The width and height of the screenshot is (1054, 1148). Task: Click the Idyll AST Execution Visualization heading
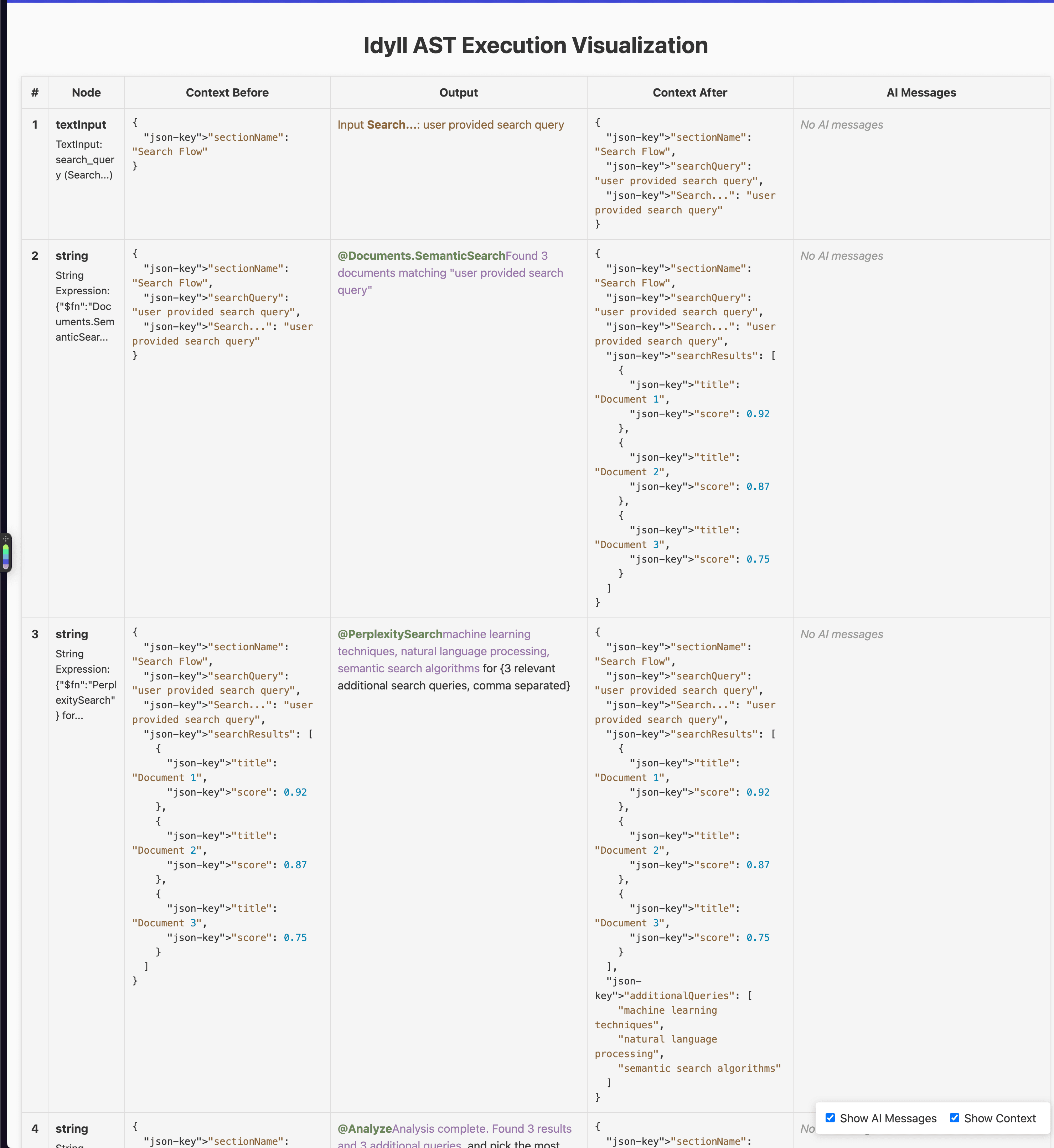pos(536,46)
